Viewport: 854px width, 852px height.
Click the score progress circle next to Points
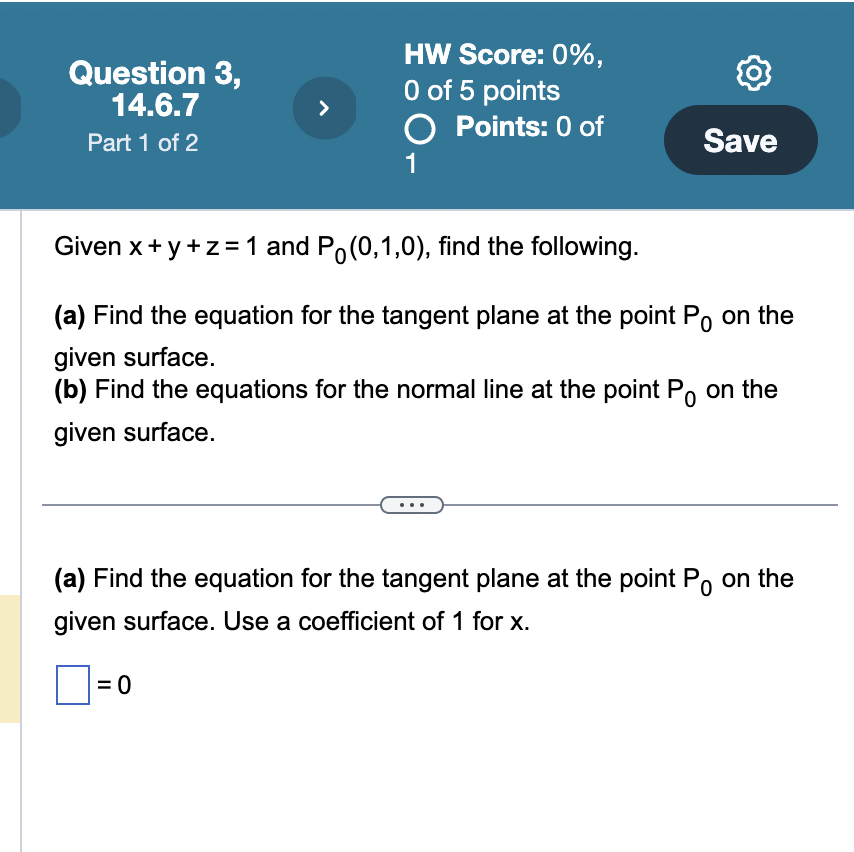click(x=421, y=129)
